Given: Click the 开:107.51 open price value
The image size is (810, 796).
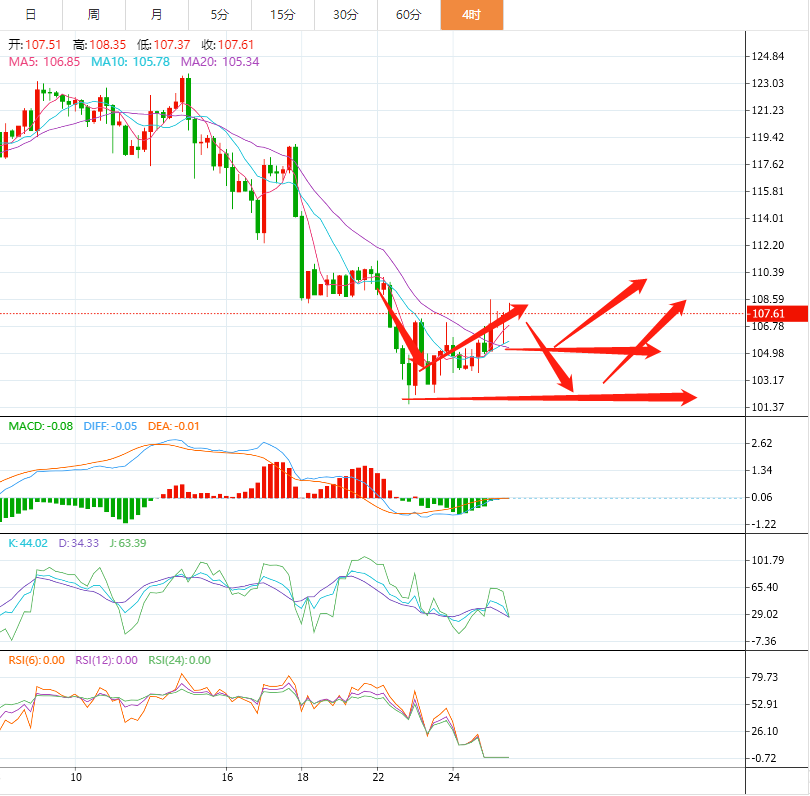Looking at the screenshot, I should tap(35, 45).
